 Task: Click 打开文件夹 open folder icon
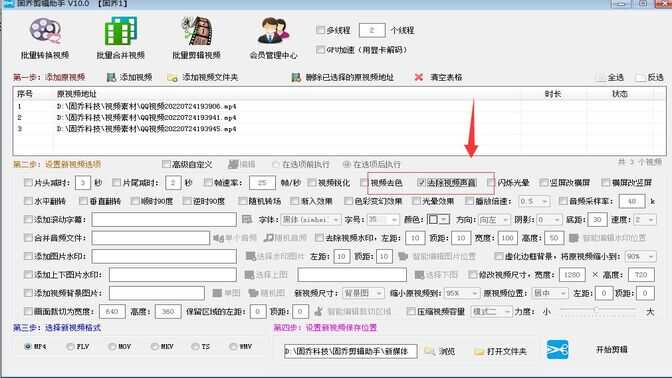(479, 351)
